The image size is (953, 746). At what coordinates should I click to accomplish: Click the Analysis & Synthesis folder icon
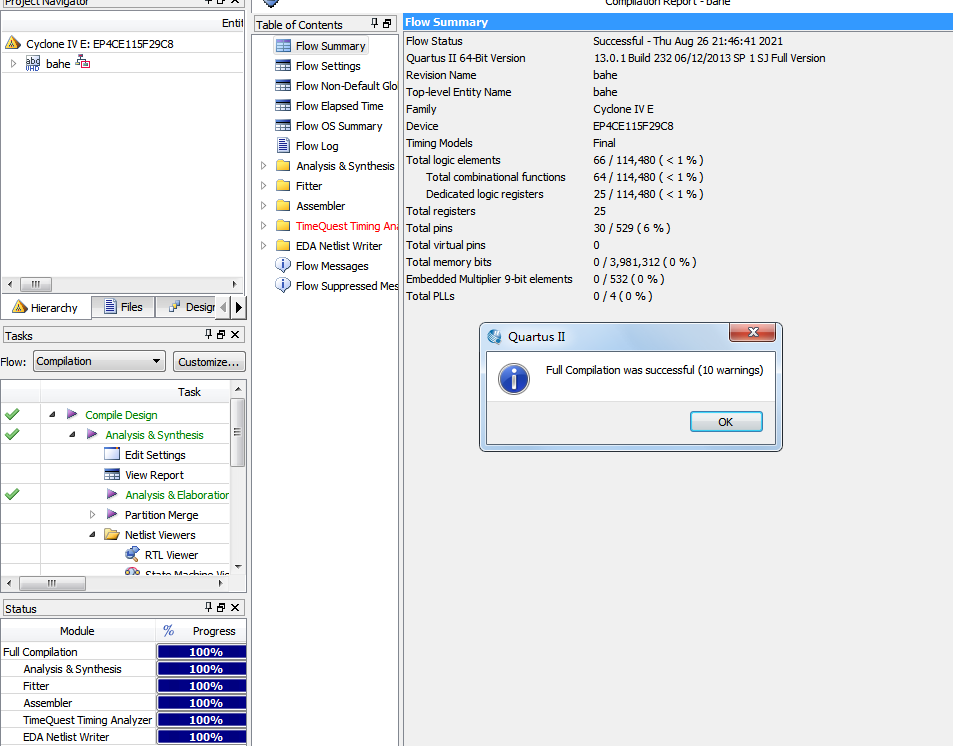[x=283, y=165]
